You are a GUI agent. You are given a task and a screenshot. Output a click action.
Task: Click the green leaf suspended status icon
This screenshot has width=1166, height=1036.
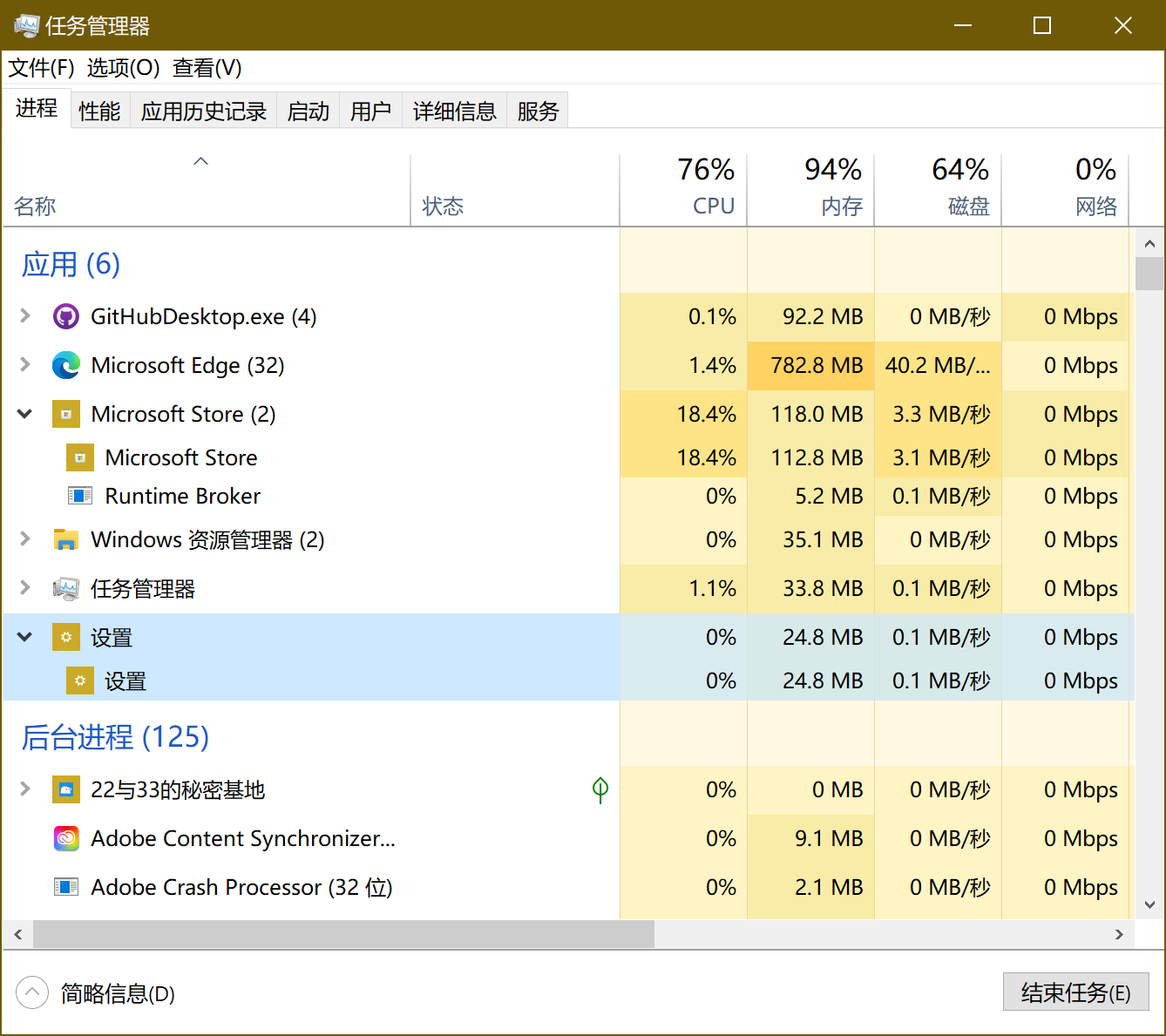pyautogui.click(x=600, y=789)
